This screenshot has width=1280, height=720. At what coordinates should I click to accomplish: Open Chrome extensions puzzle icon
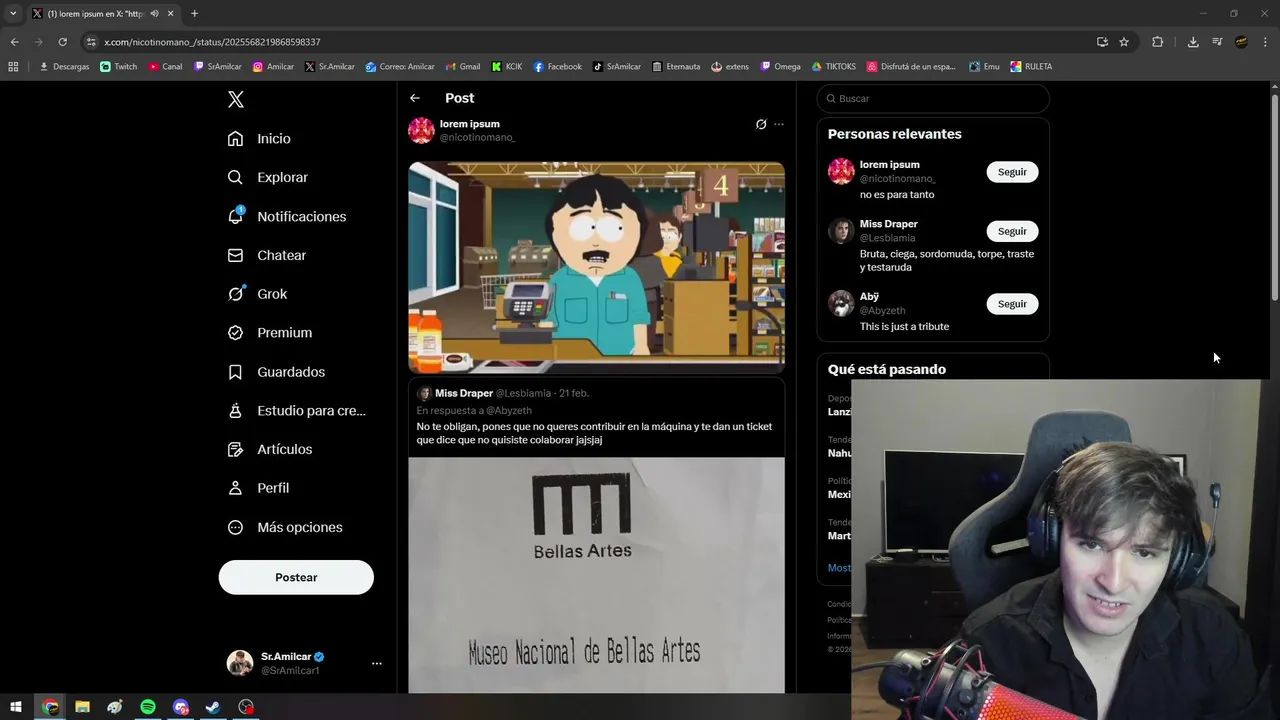coord(1158,42)
